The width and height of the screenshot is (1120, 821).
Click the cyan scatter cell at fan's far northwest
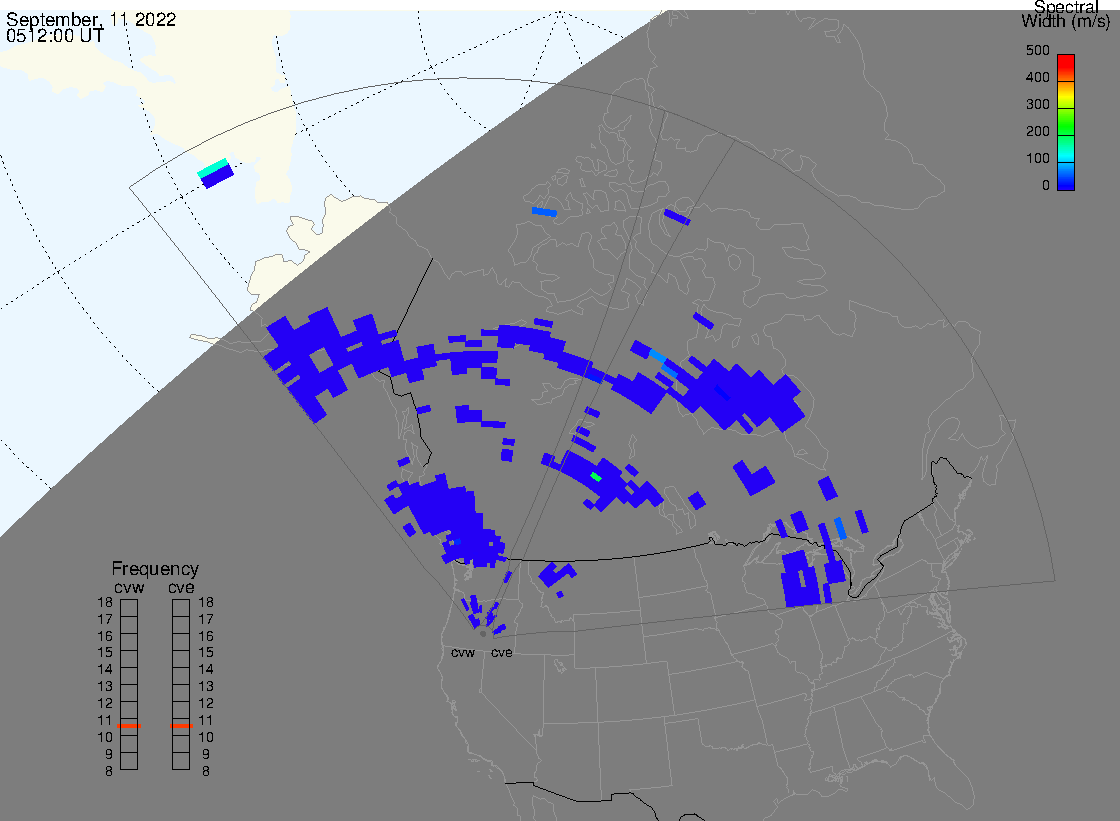213,168
